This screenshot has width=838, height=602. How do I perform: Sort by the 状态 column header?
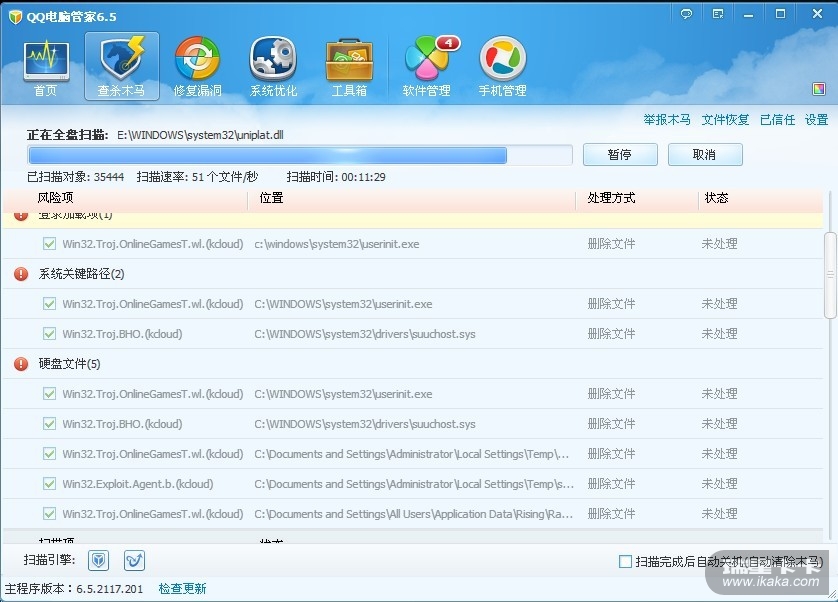[x=716, y=198]
